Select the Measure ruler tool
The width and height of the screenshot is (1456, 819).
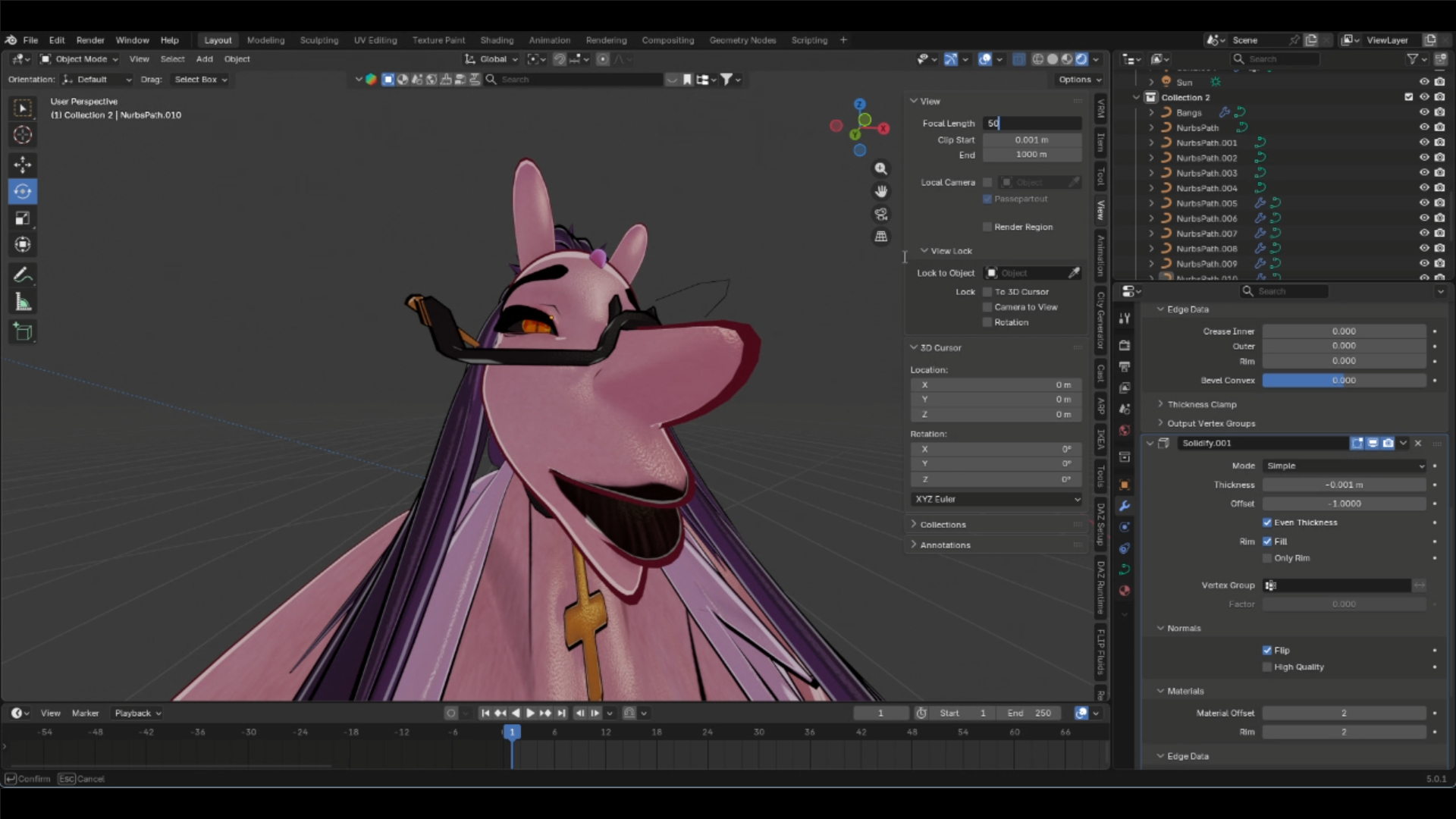pos(23,303)
